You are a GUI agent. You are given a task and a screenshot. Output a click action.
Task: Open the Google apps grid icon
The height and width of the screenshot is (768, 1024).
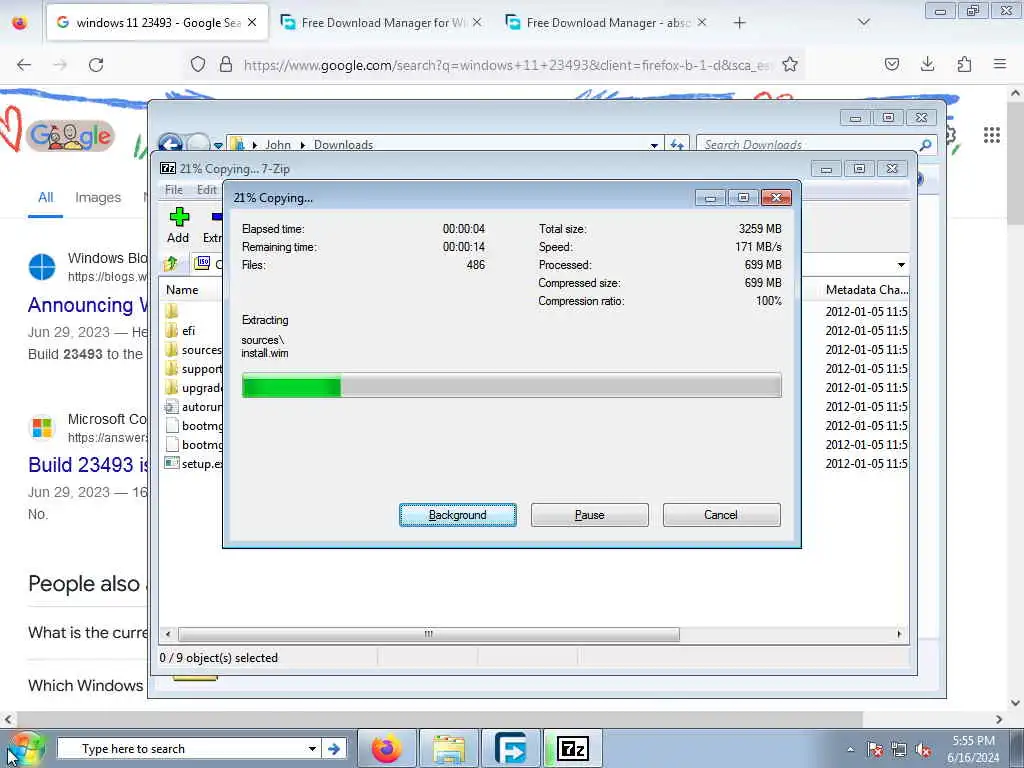(991, 135)
